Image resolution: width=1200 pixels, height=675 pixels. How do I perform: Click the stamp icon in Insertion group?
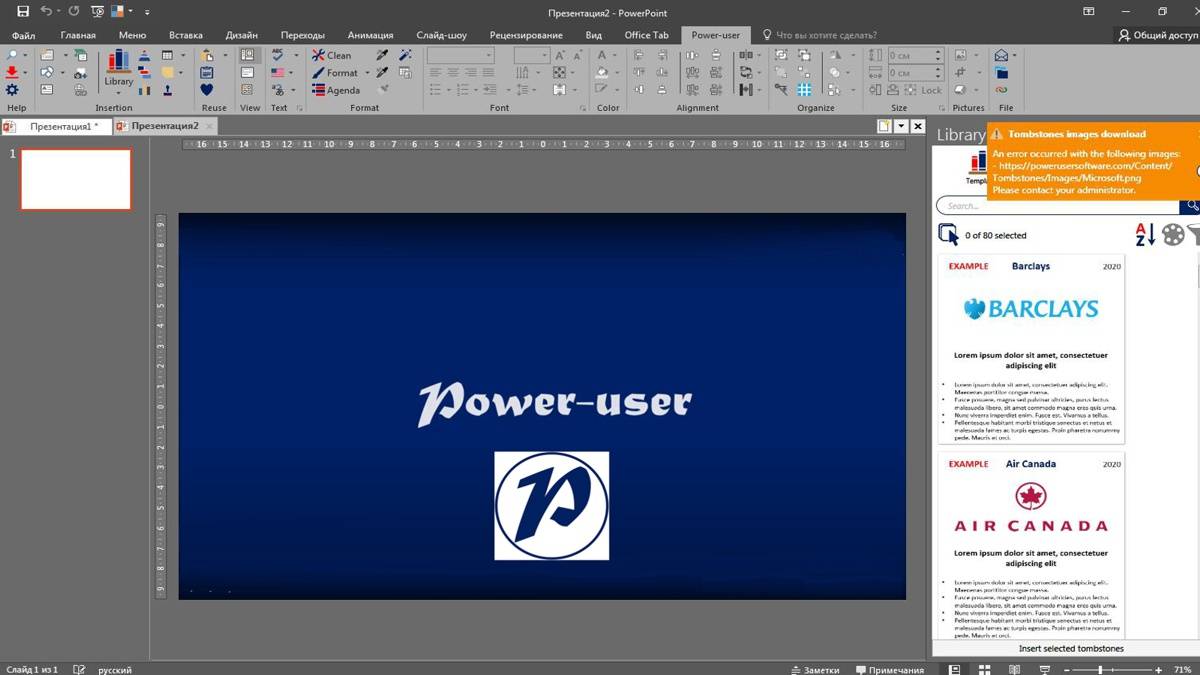(x=167, y=90)
